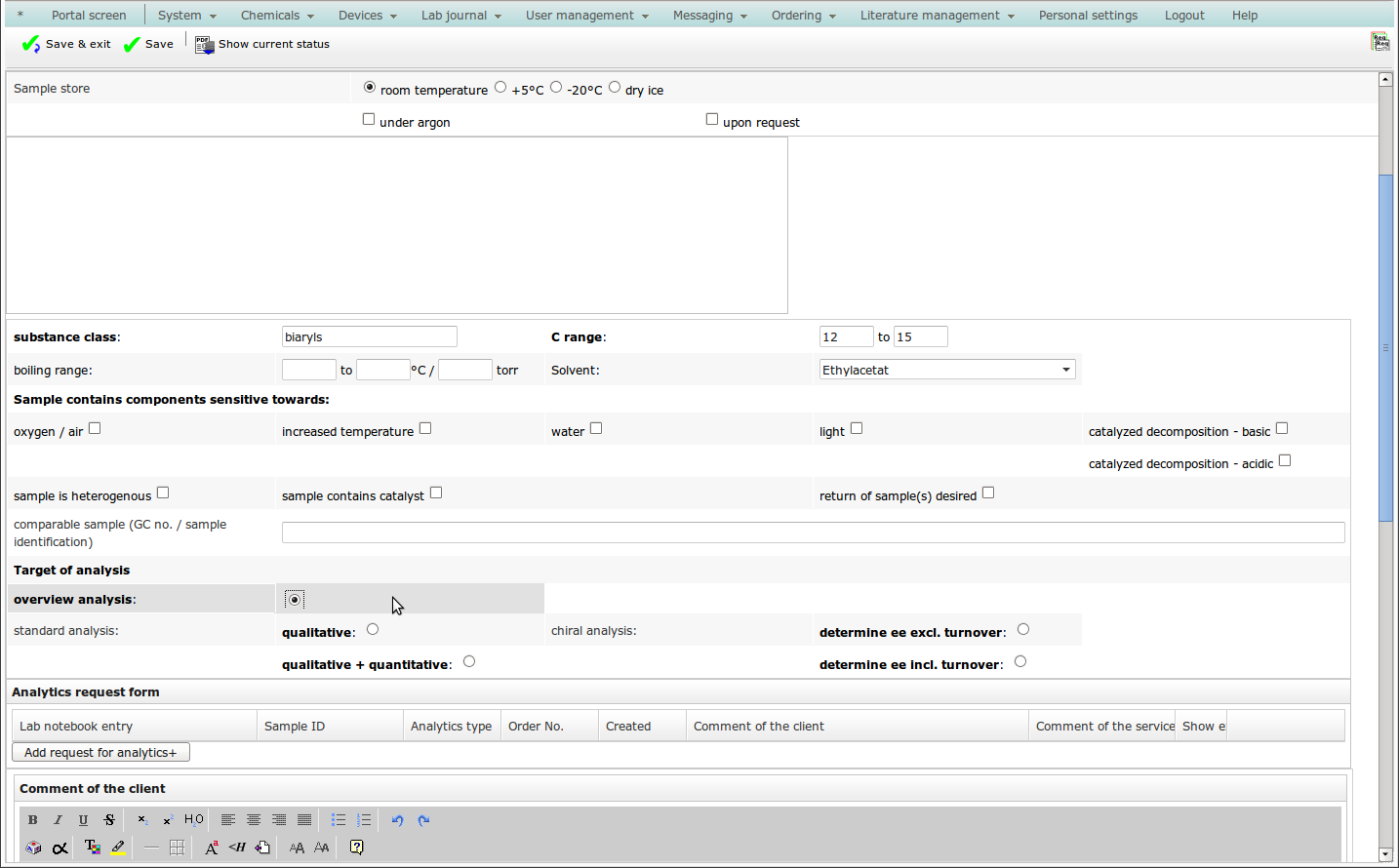Viewport: 1399px width, 868px height.
Task: Select the dry ice storage option
Action: (615, 88)
